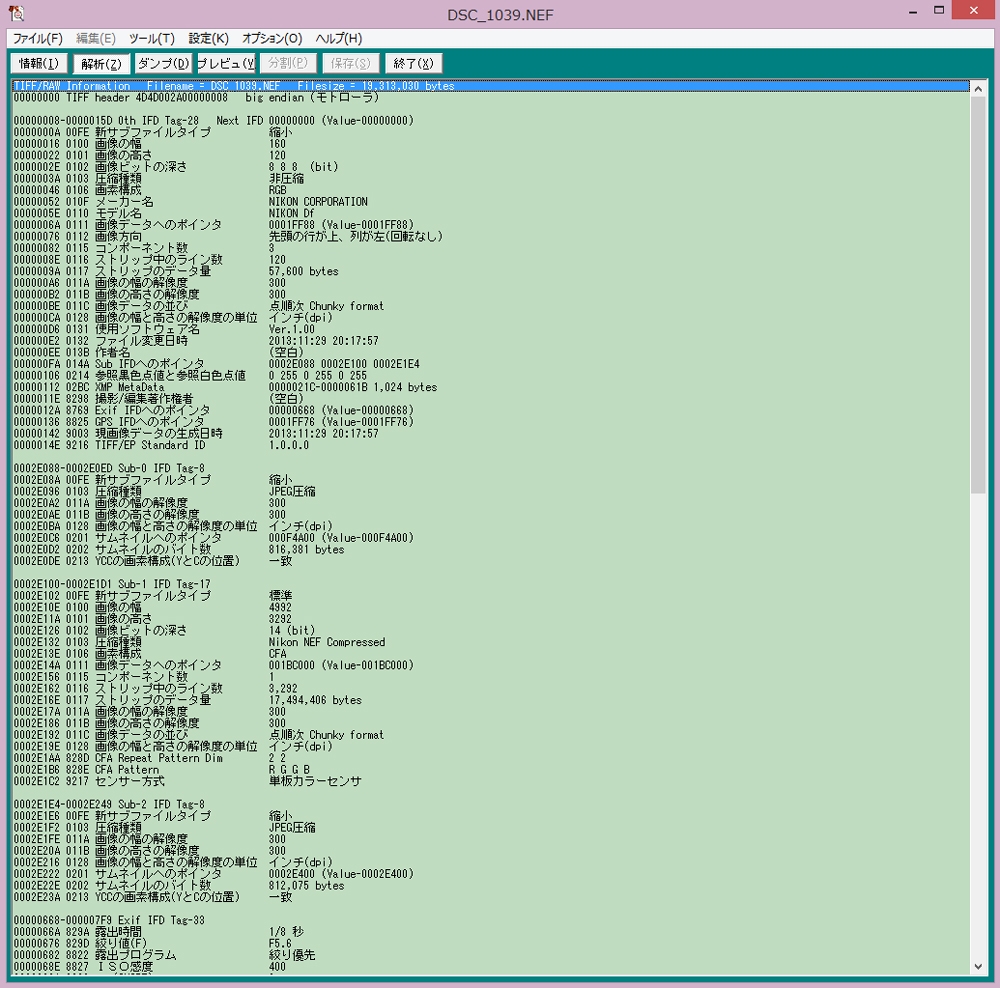Select the 露出プログラム 絞り優先 row
1000x988 pixels.
(x=490, y=955)
